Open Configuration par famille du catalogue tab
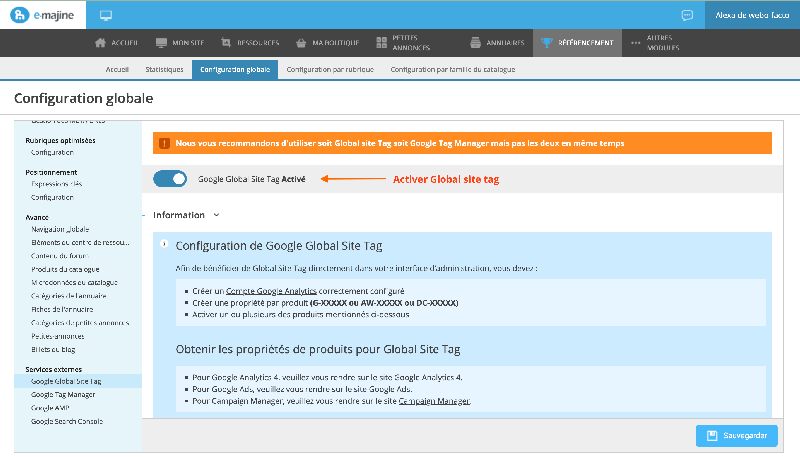Screen dimensions: 800x457 (453, 69)
